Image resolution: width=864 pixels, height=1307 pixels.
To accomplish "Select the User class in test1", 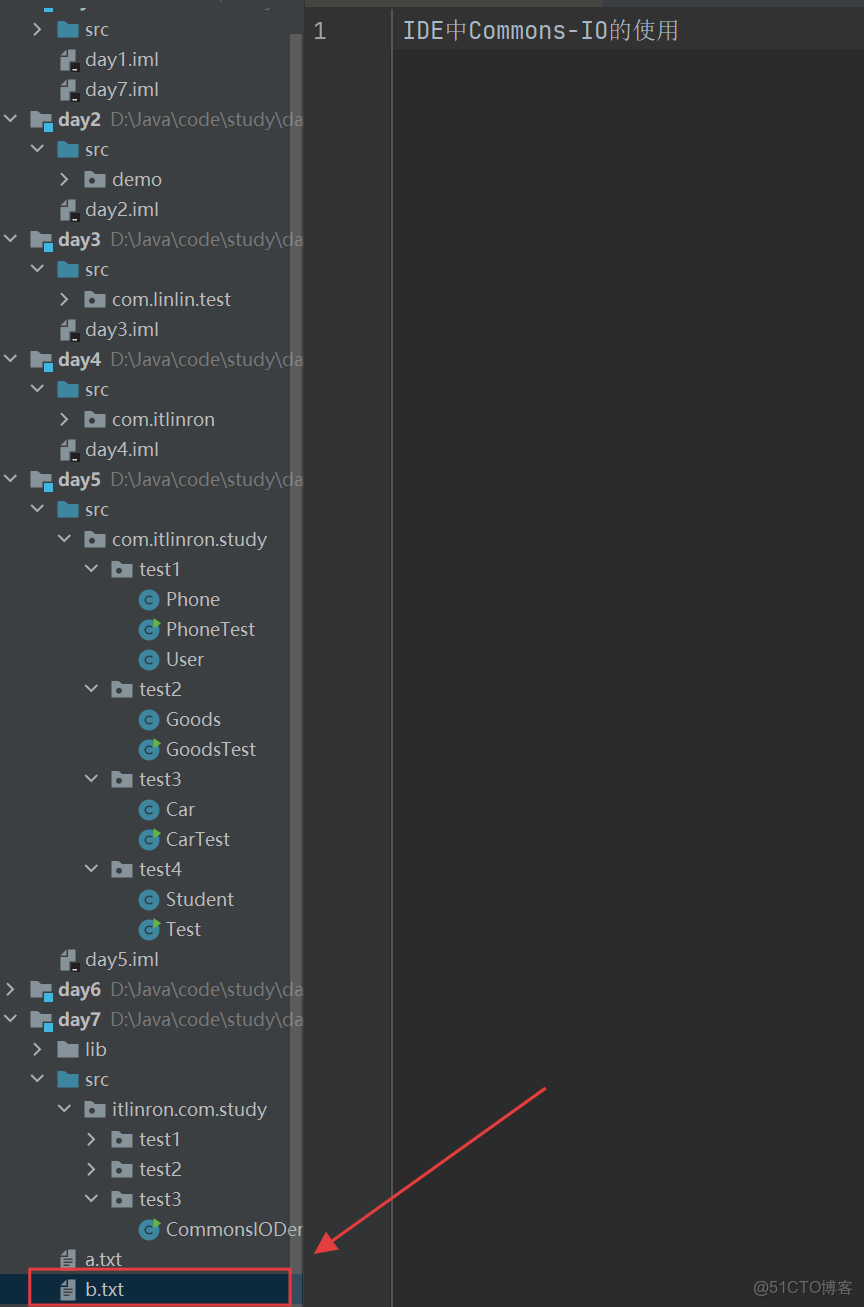I will pos(185,659).
